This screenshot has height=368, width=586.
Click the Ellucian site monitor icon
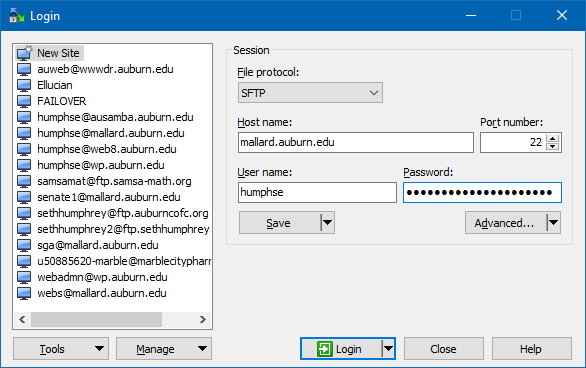pos(24,85)
